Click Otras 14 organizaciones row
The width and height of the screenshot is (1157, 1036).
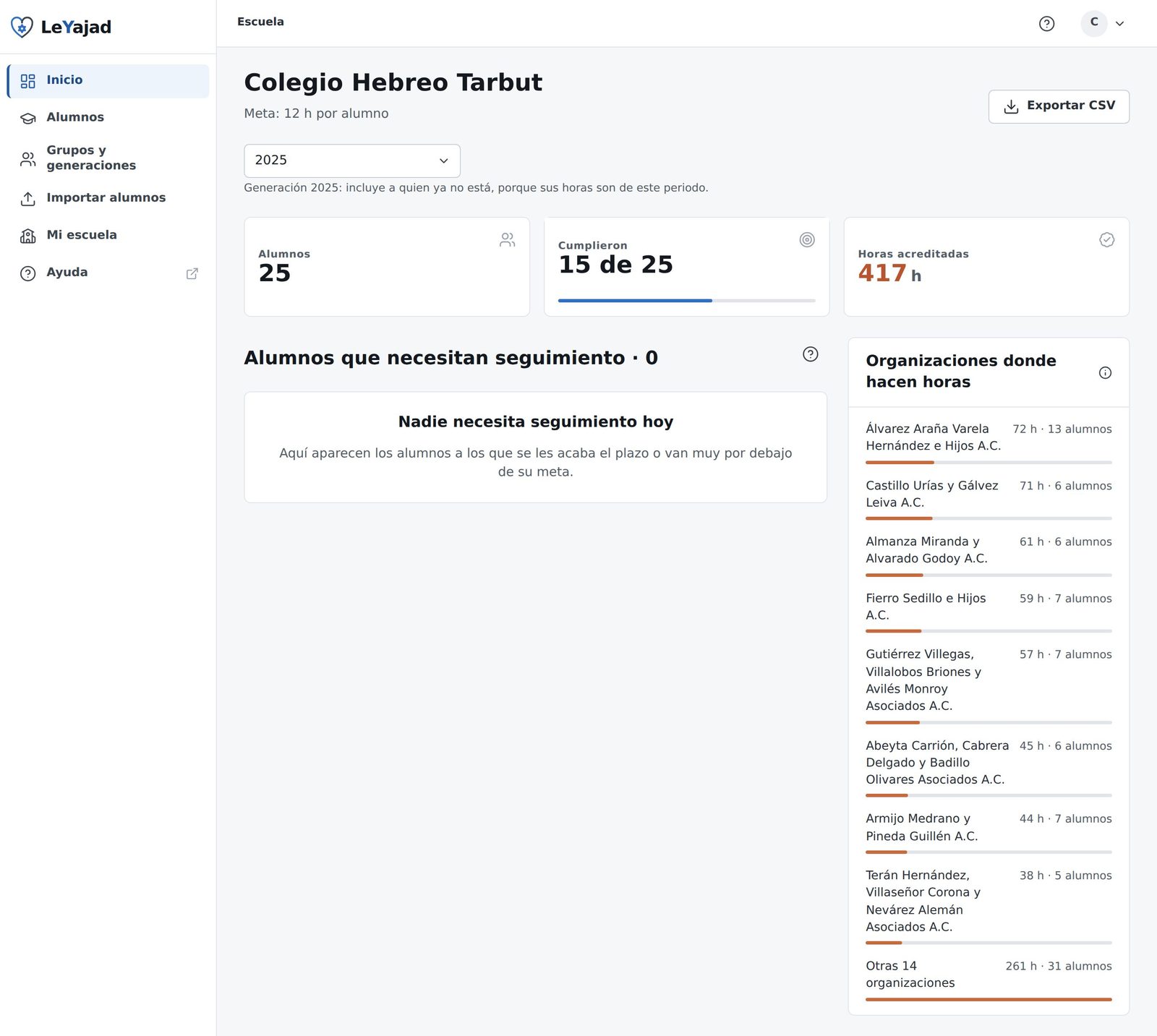click(989, 979)
